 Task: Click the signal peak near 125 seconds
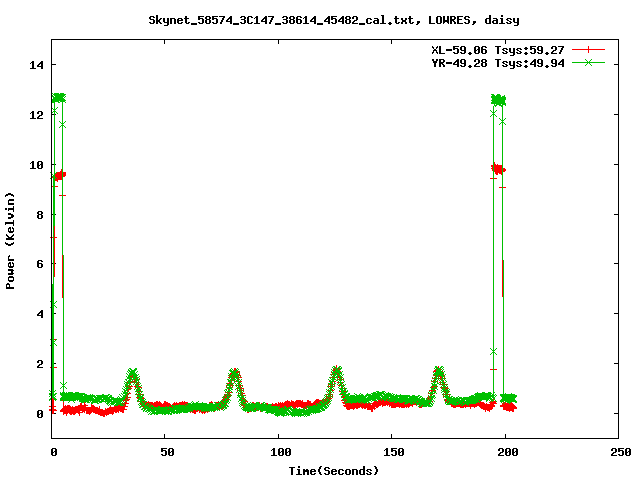[336, 371]
